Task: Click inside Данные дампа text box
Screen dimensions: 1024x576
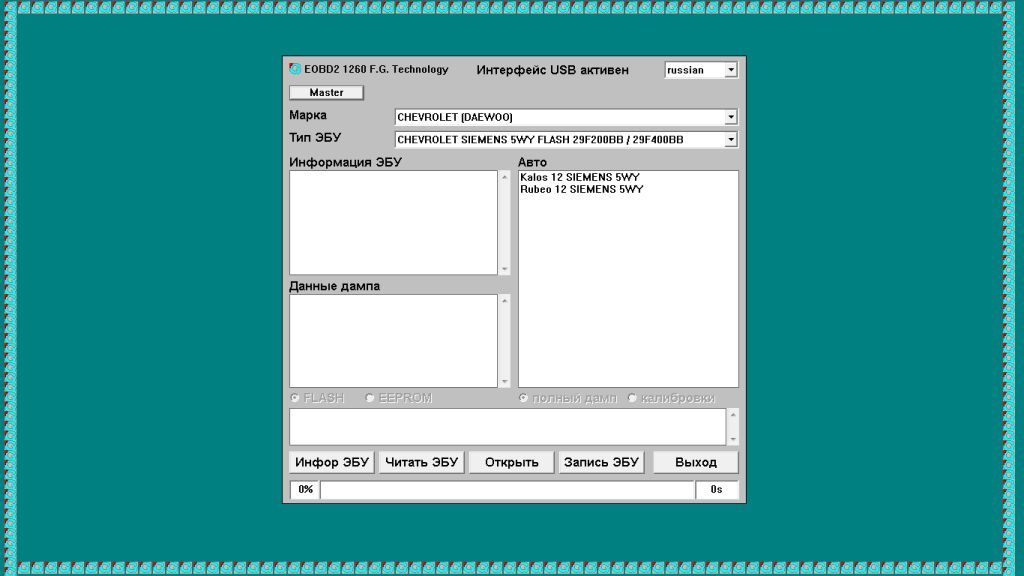Action: click(393, 341)
